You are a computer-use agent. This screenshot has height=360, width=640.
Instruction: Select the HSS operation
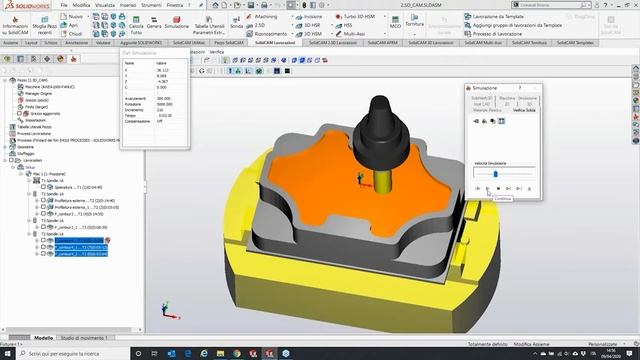click(x=344, y=25)
